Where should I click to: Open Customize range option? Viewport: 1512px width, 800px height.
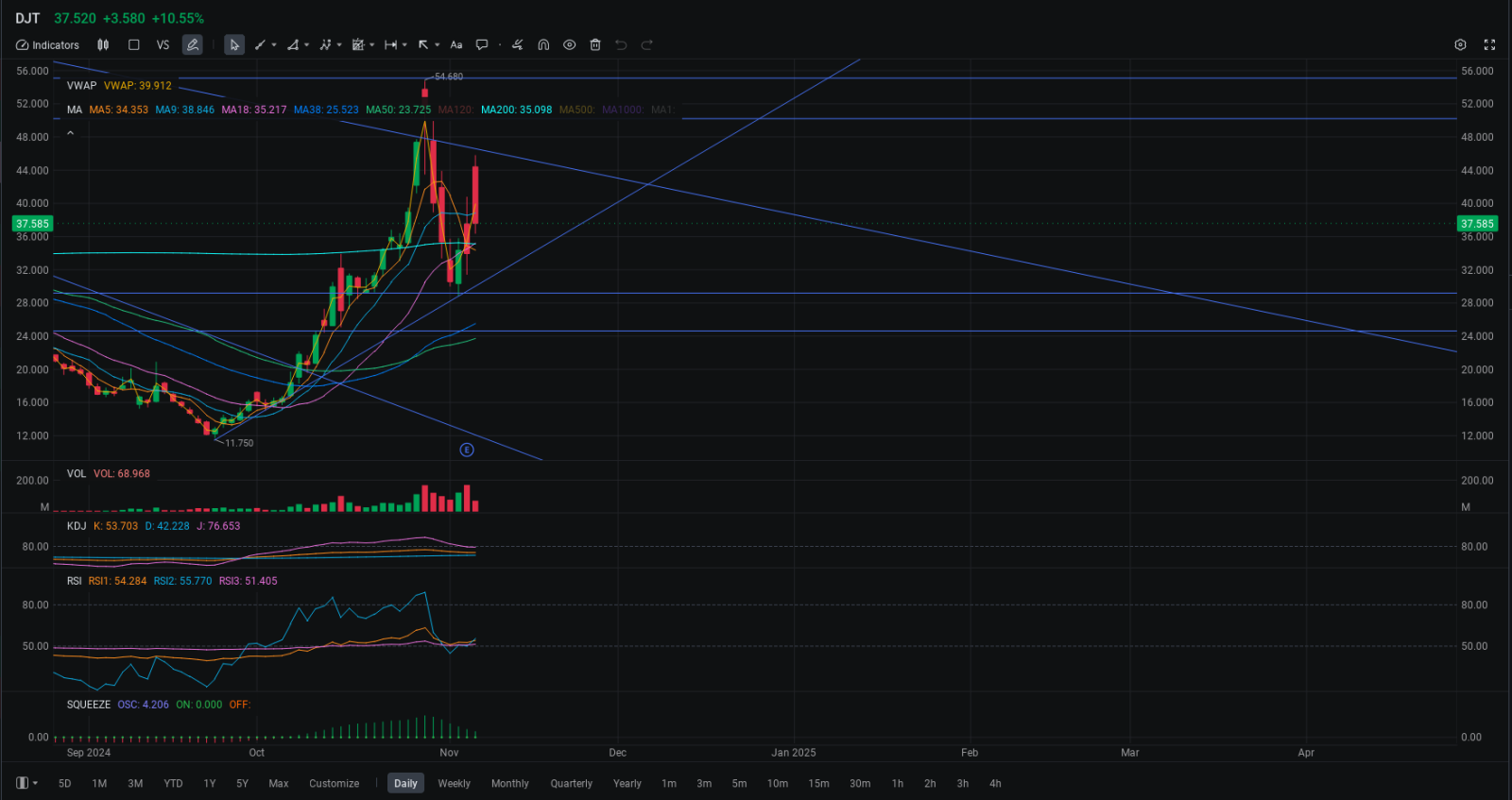pyautogui.click(x=335, y=783)
